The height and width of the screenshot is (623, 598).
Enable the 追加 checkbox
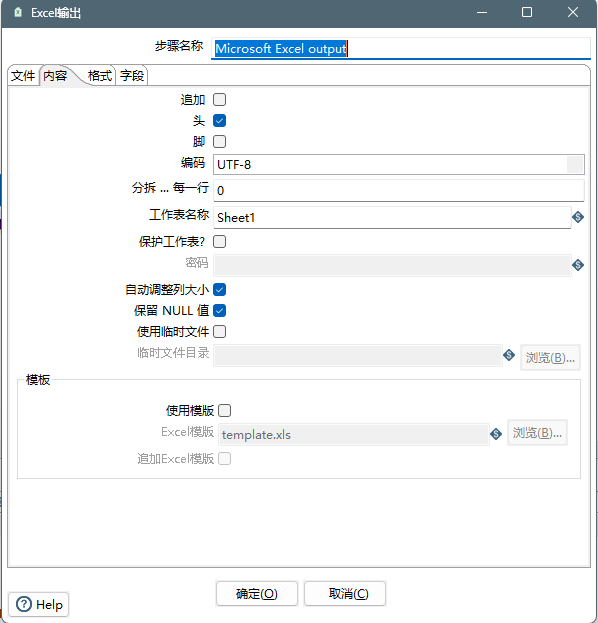(x=219, y=99)
